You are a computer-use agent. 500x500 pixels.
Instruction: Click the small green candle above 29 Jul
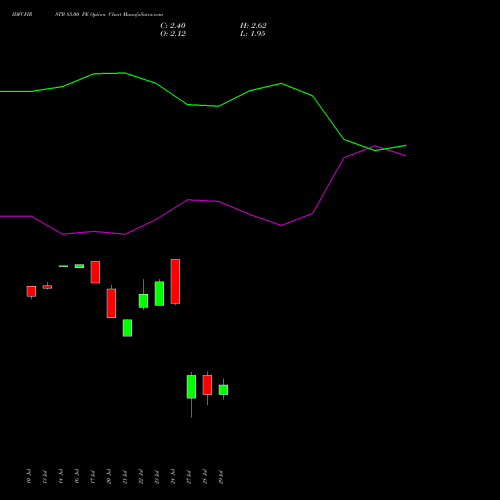(223, 390)
